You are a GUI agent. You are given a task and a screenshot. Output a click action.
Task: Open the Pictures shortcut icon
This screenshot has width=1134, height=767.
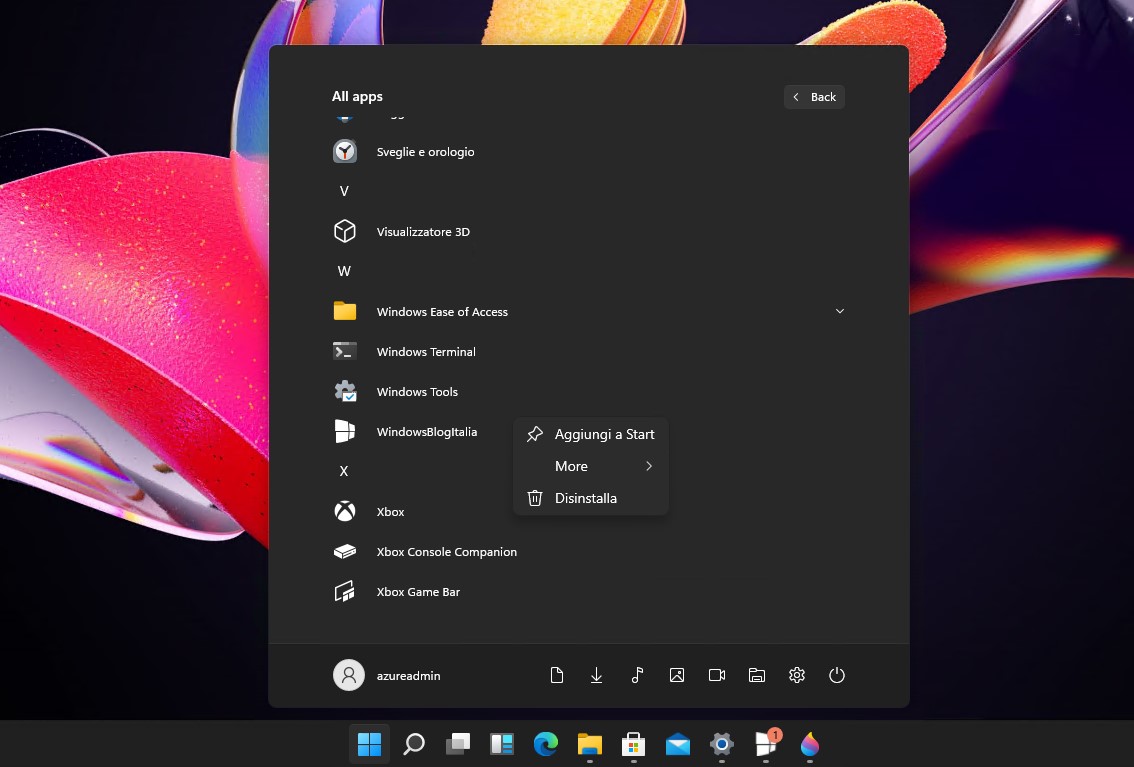(677, 675)
